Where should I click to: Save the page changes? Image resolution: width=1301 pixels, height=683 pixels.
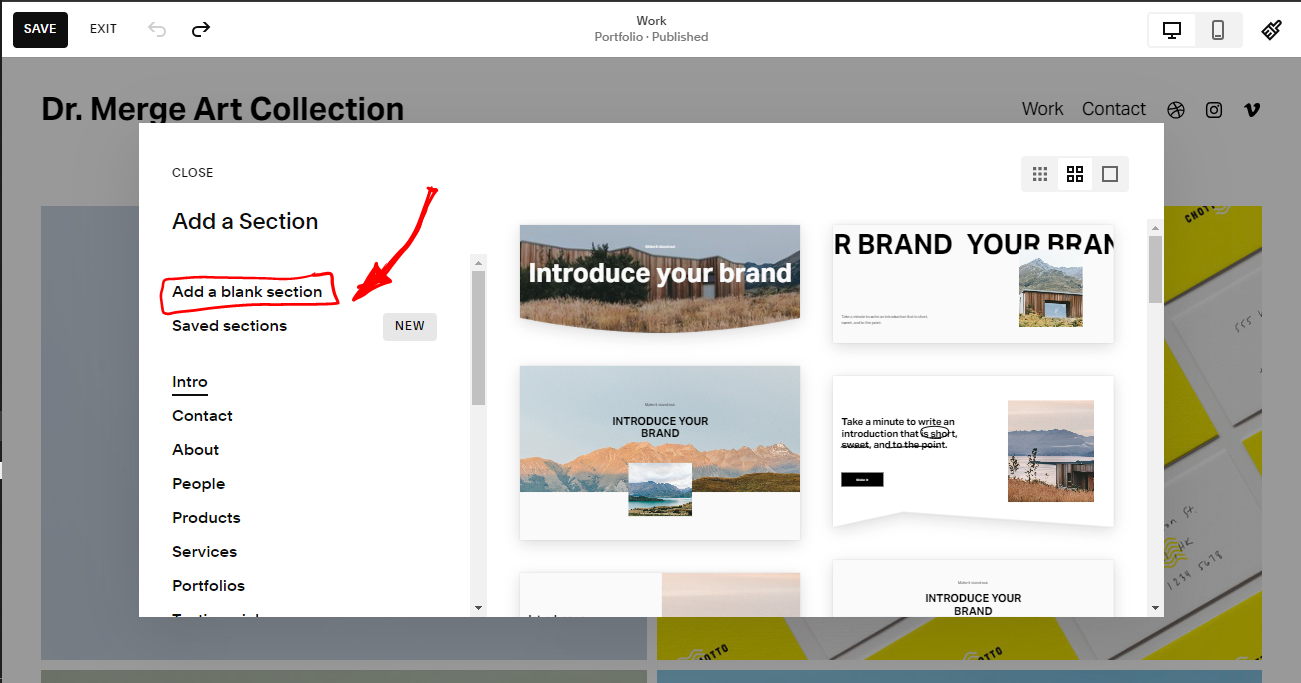40,29
